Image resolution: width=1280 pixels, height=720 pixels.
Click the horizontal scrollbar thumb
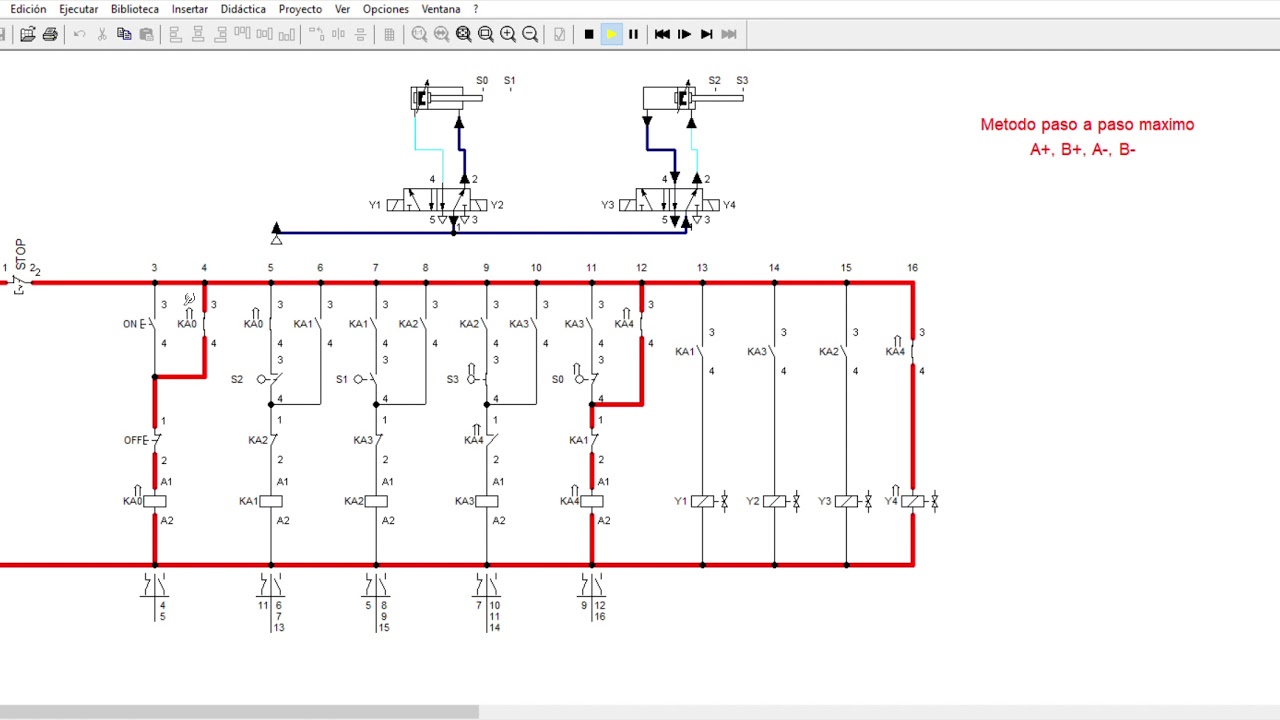point(239,712)
